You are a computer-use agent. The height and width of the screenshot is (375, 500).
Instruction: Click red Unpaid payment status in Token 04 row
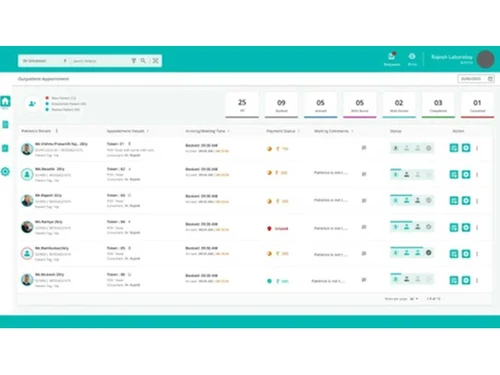coord(278,228)
